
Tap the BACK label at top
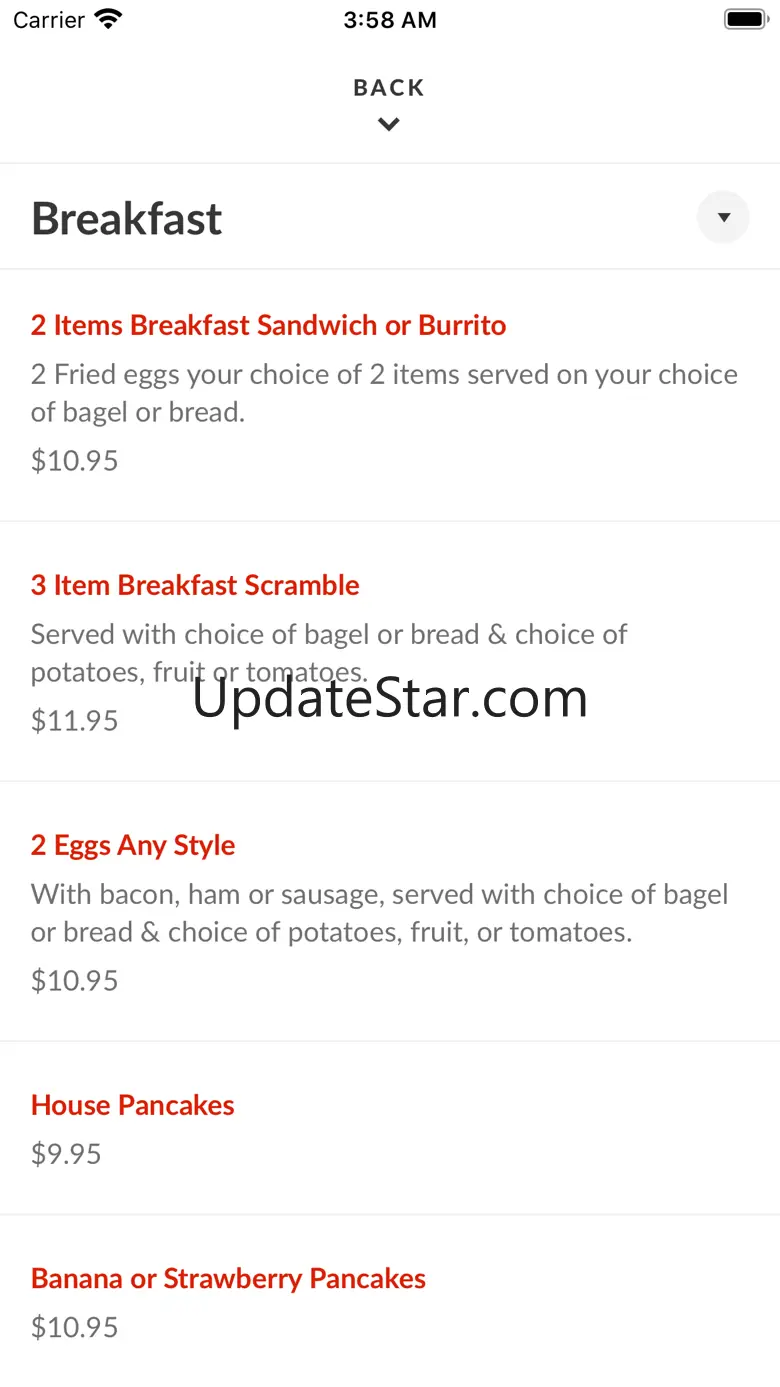[389, 88]
